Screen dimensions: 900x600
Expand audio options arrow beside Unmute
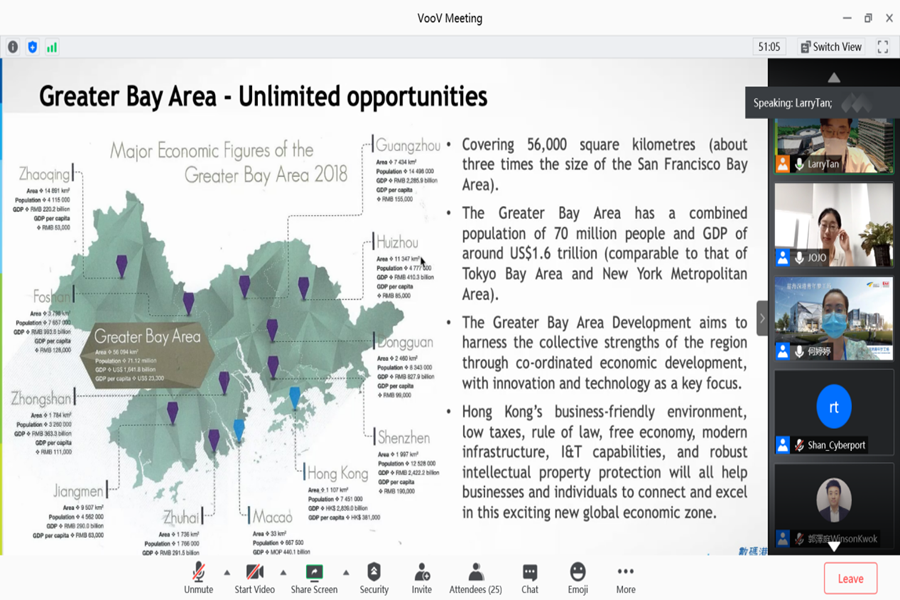pos(227,572)
